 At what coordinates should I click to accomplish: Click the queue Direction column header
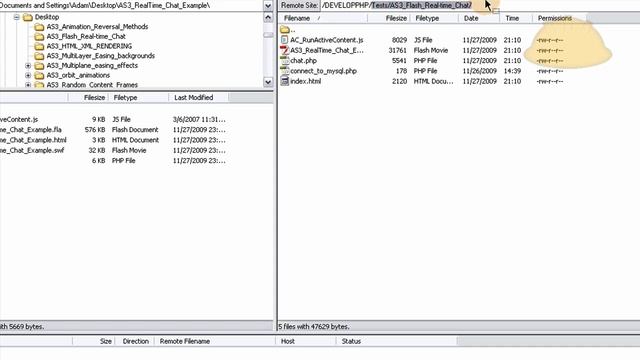(x=135, y=341)
